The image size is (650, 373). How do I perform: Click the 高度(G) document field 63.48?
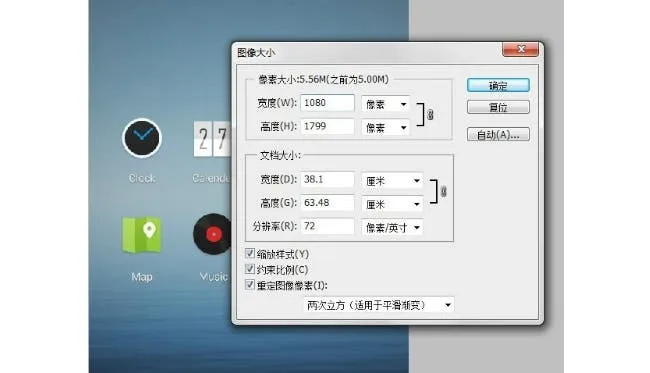[x=327, y=203]
